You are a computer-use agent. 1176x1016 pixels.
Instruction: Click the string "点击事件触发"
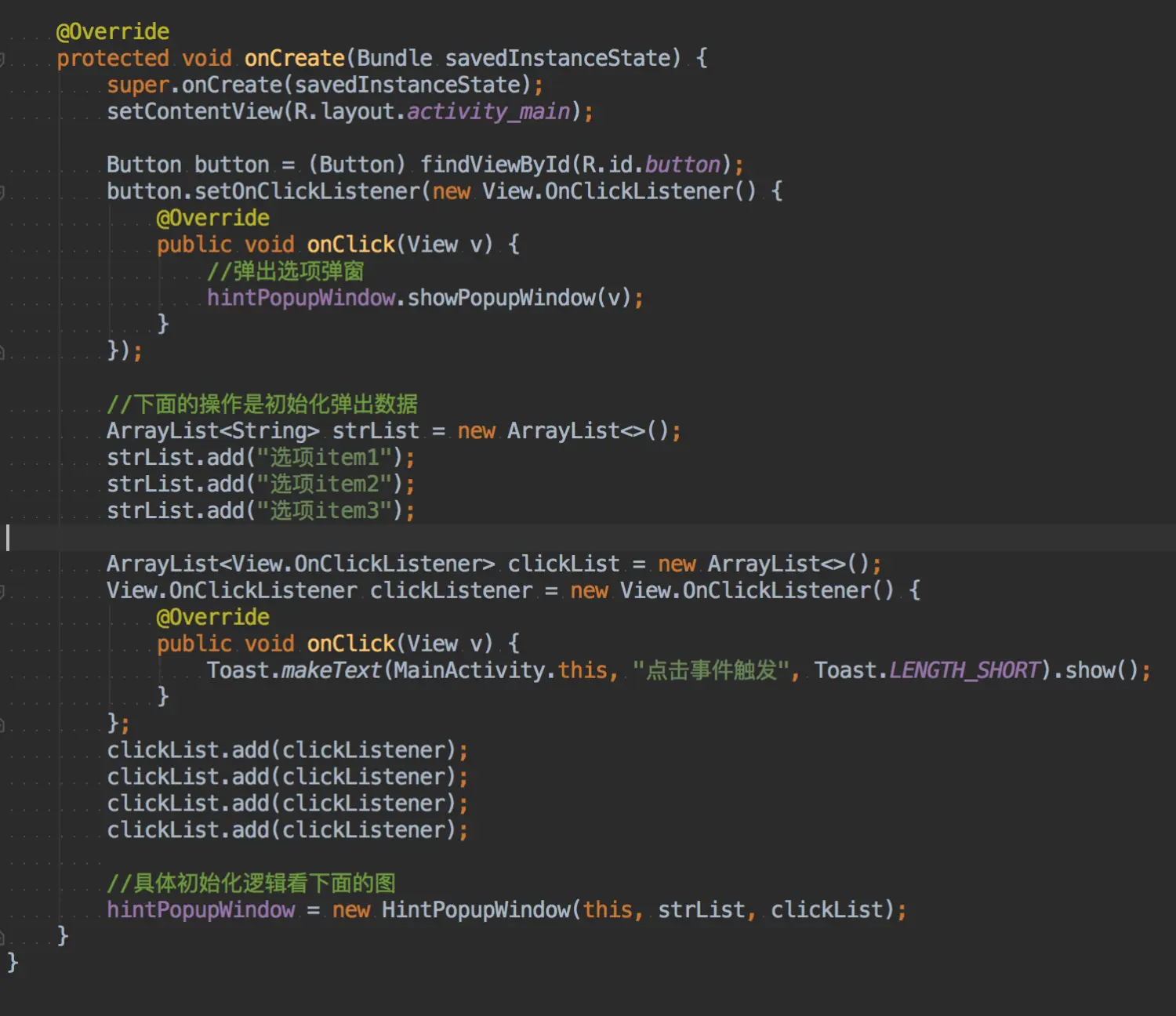pyautogui.click(x=711, y=670)
